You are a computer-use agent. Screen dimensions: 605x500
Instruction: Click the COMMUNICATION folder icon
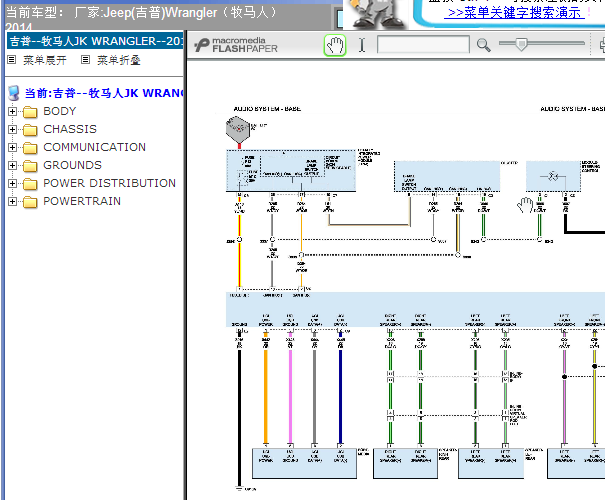click(x=30, y=148)
